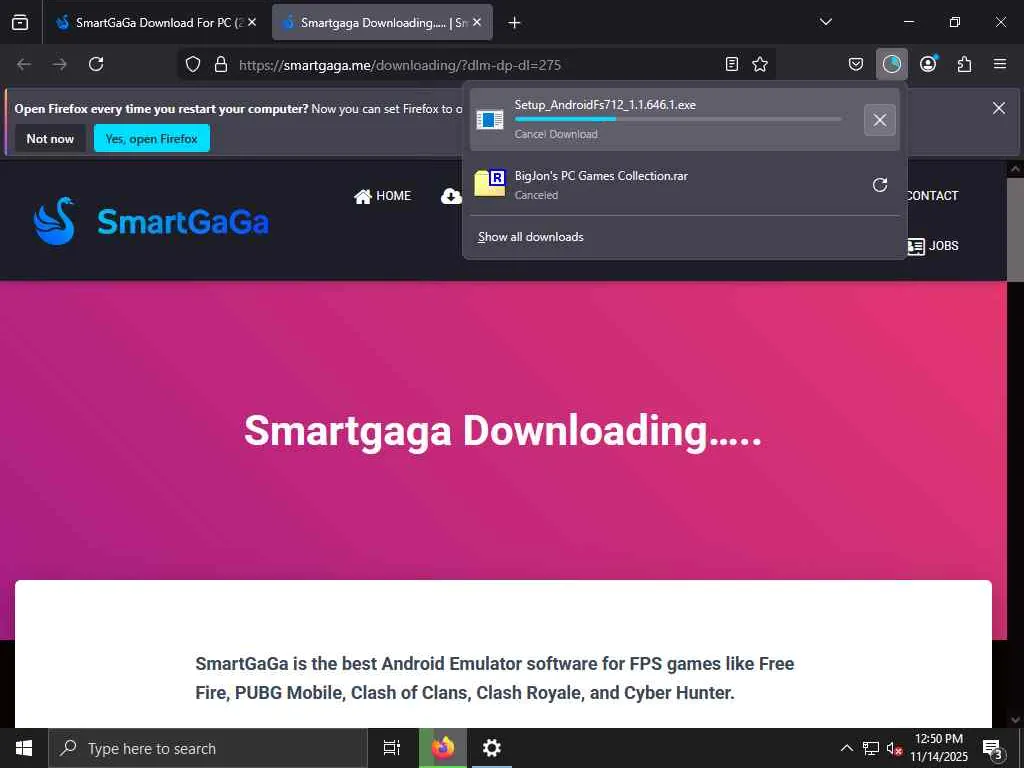Open the JOBS menu item
Image resolution: width=1024 pixels, height=768 pixels.
tap(933, 246)
